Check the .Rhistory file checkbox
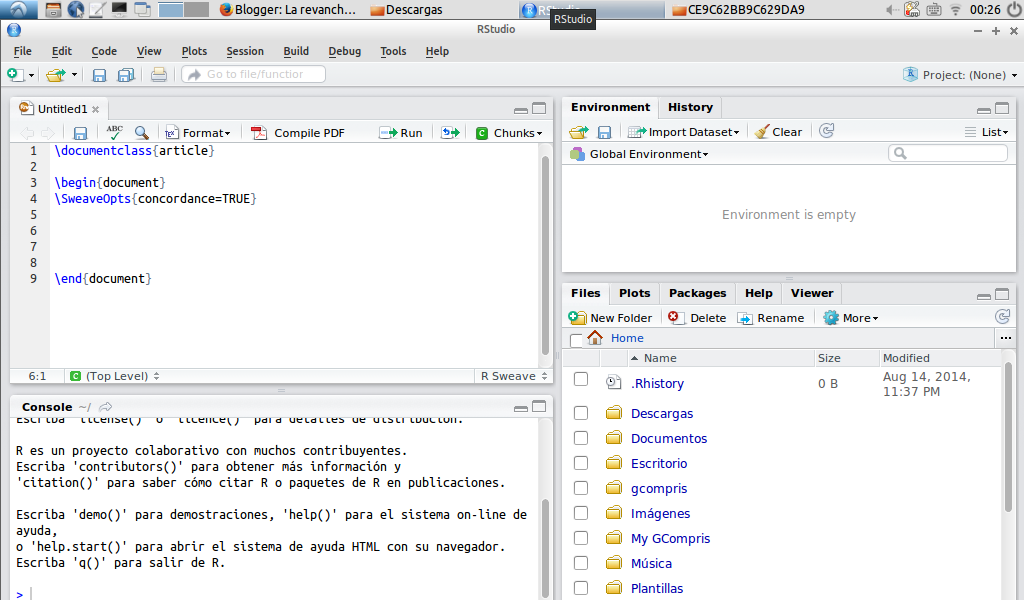The width and height of the screenshot is (1024, 600). [581, 382]
